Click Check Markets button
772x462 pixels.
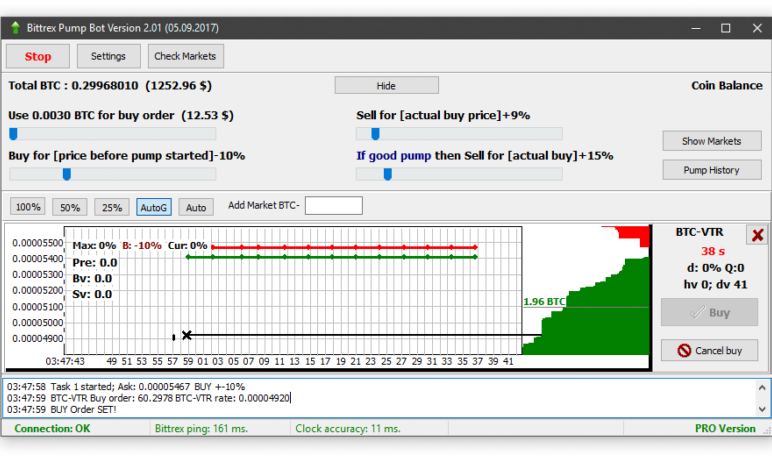pos(185,56)
